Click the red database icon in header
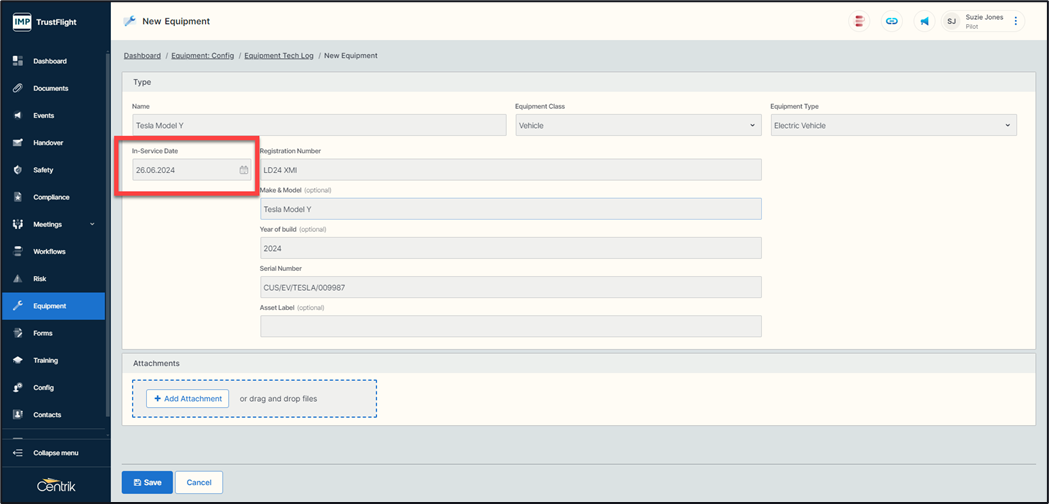 coord(859,21)
